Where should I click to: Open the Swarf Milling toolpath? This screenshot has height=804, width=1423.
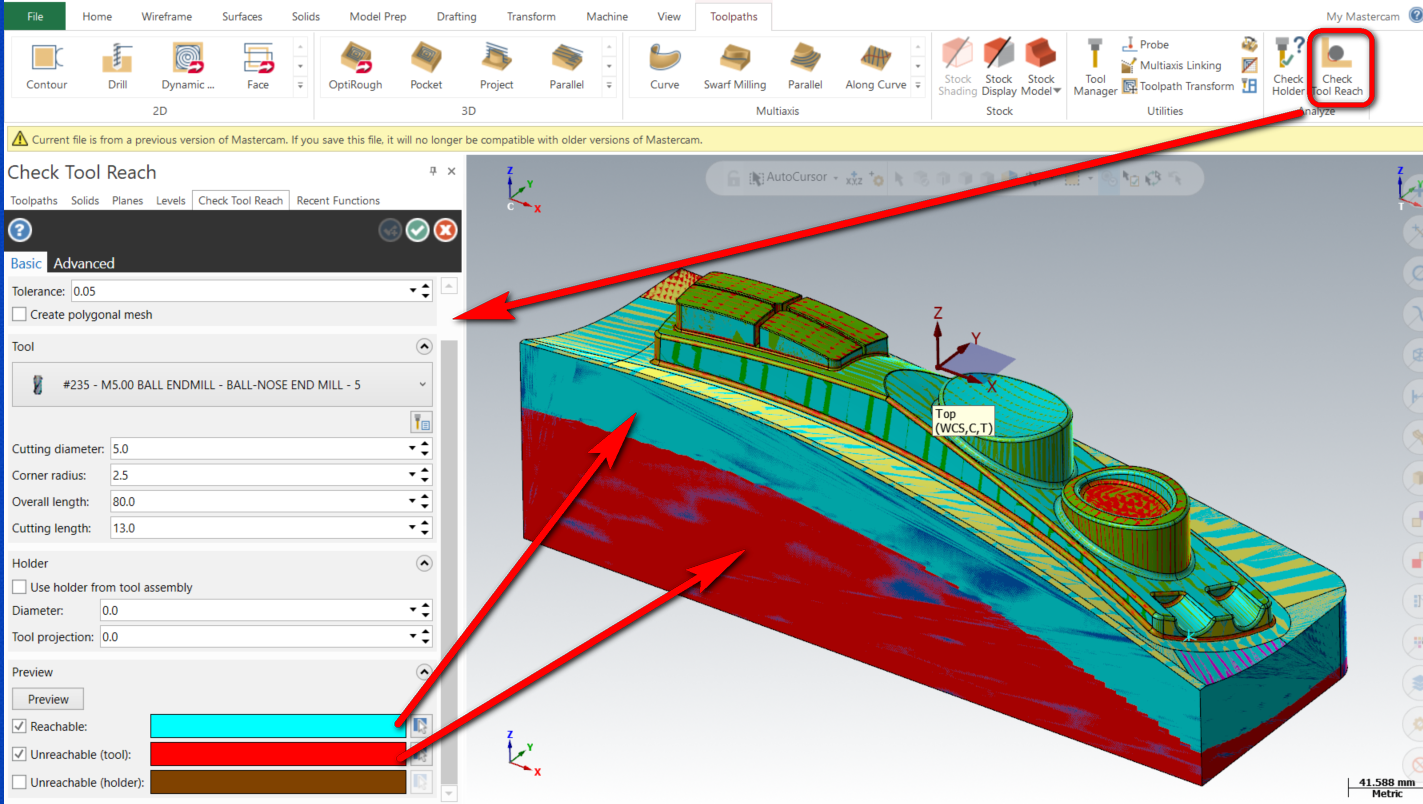click(734, 65)
